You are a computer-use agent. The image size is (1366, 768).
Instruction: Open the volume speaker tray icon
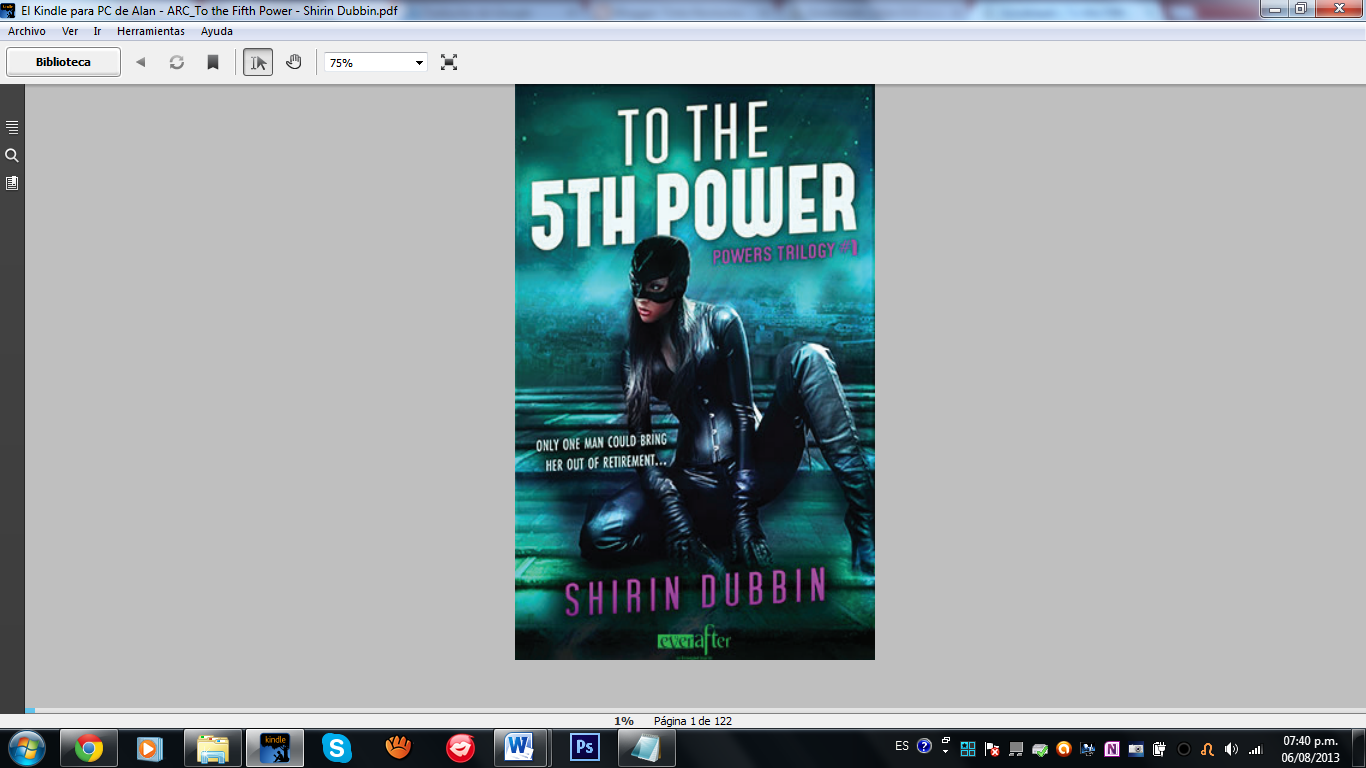(1231, 749)
